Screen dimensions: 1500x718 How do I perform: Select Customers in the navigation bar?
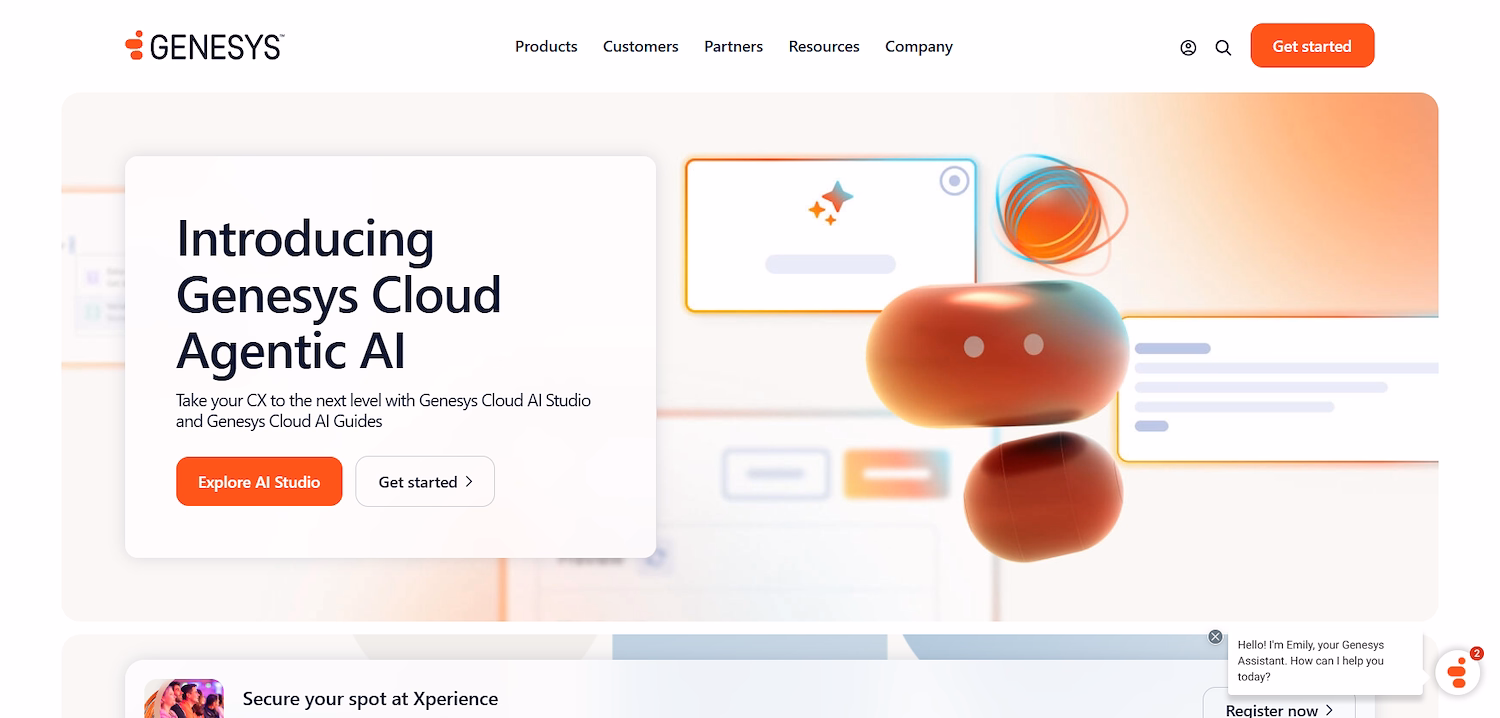click(x=640, y=46)
